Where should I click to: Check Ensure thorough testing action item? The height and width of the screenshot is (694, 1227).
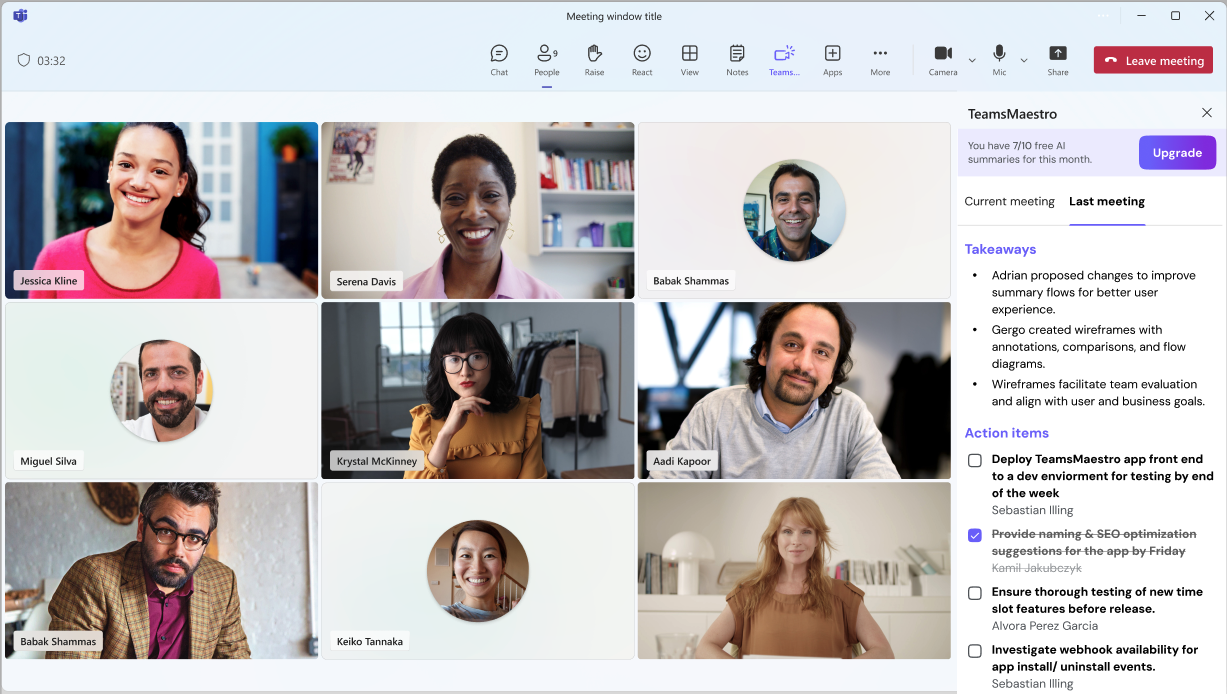(975, 593)
